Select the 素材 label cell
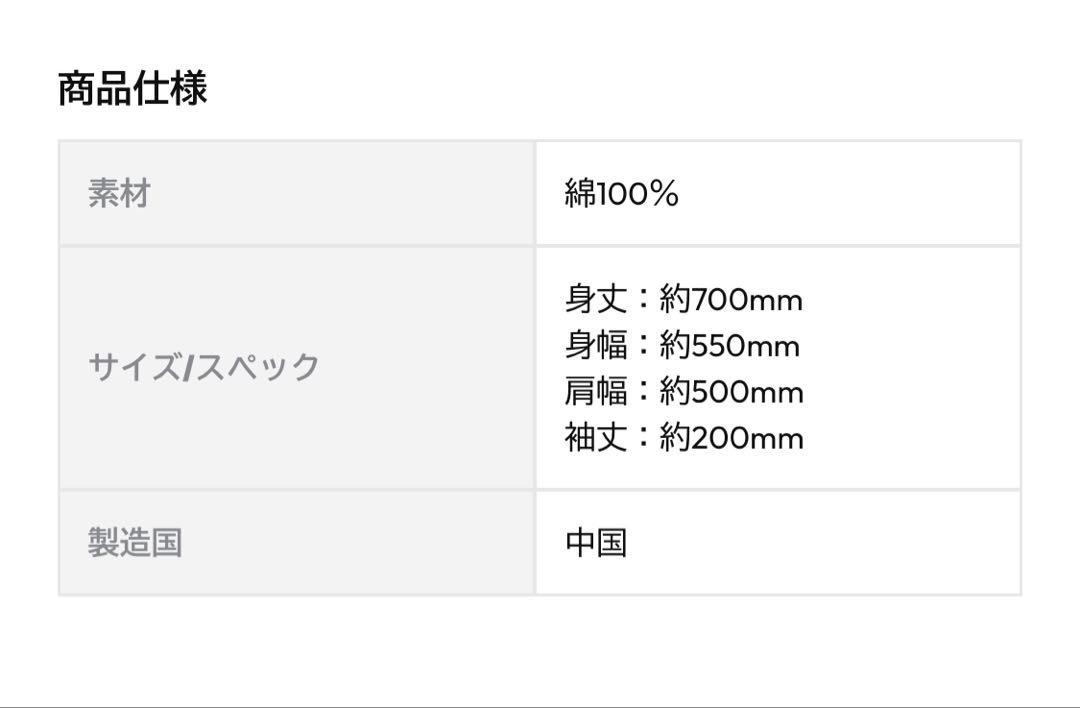 point(297,193)
